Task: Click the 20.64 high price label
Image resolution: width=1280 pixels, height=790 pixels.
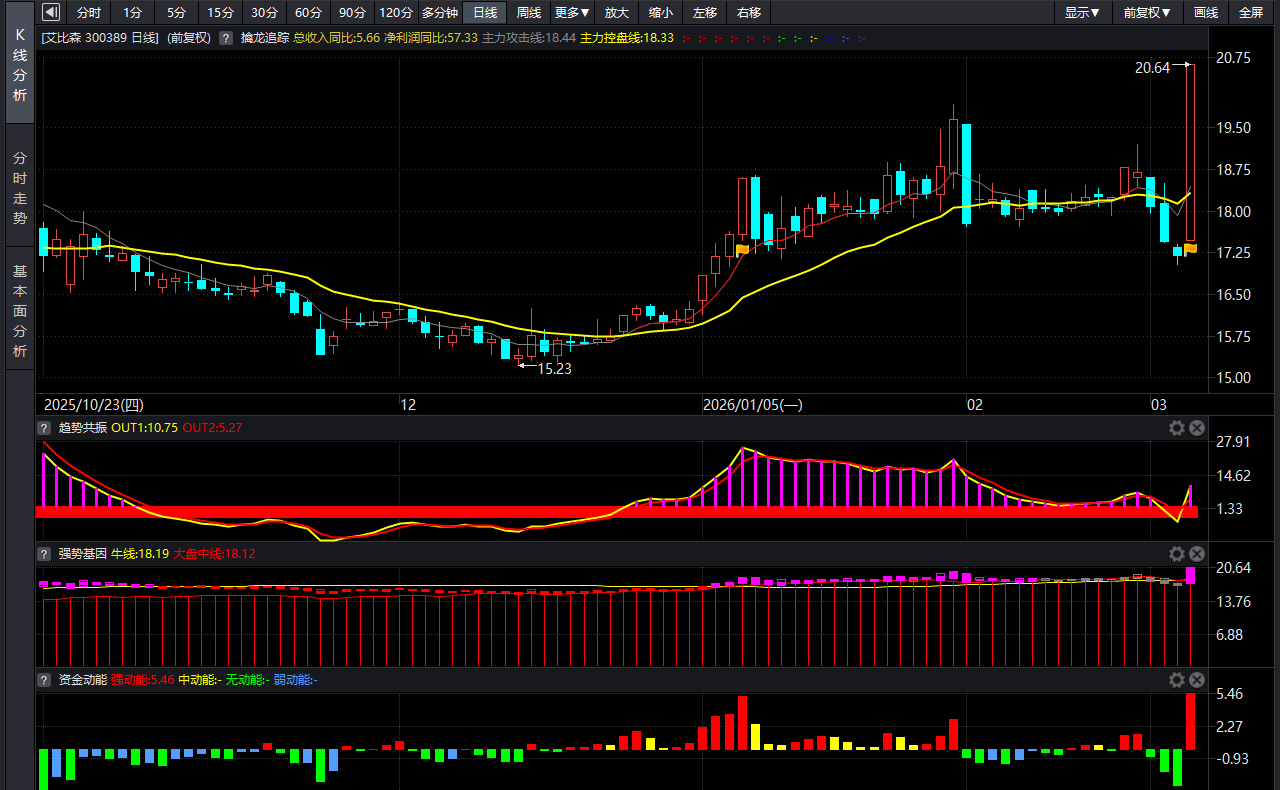Action: (x=1152, y=68)
